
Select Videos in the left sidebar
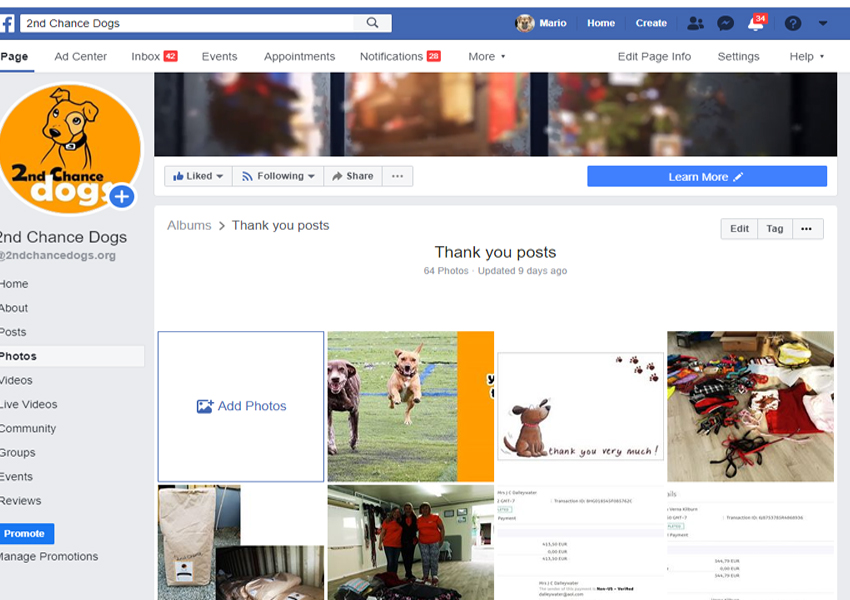(16, 380)
